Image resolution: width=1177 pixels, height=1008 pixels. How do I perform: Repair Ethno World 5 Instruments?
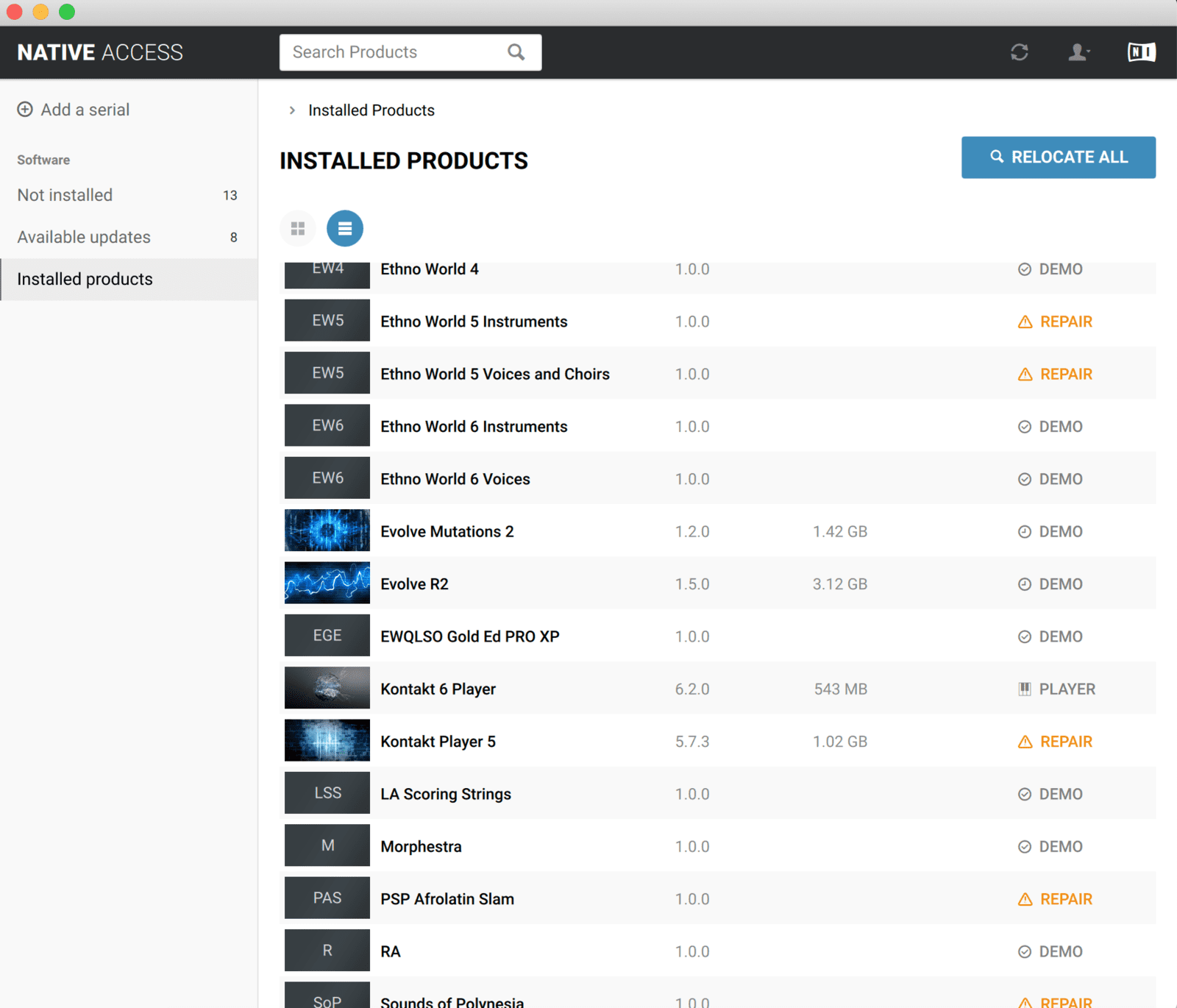pyautogui.click(x=1056, y=322)
